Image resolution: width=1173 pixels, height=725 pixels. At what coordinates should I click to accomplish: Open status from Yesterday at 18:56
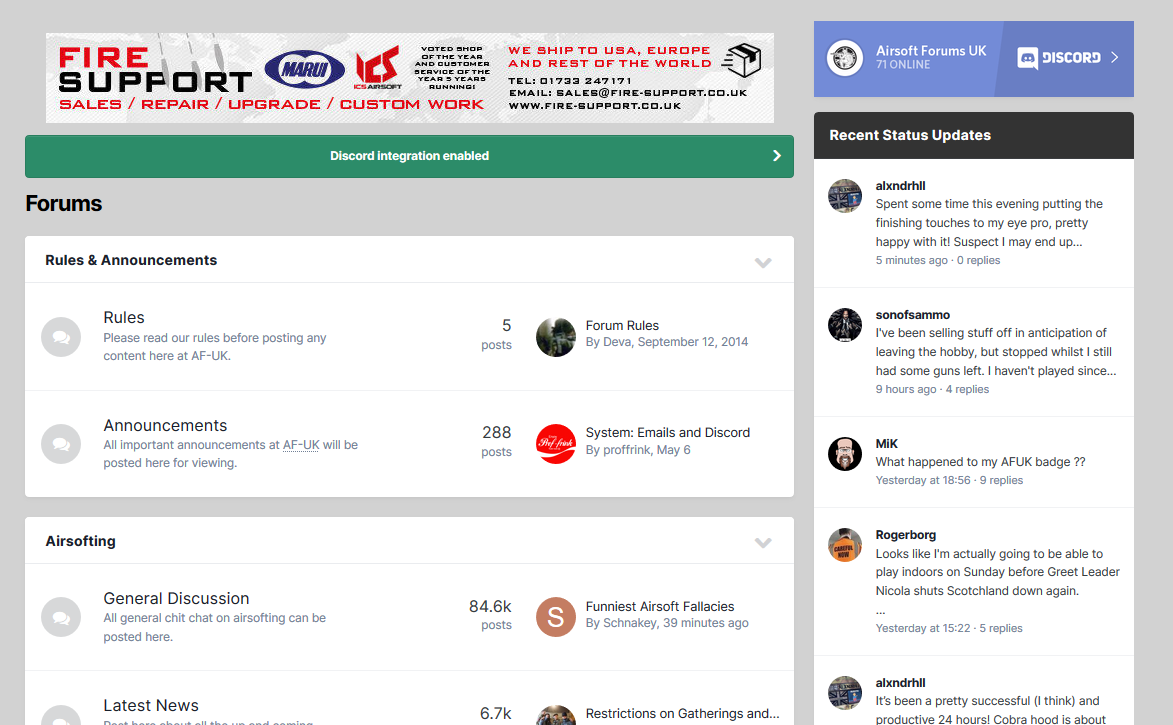pyautogui.click(x=923, y=480)
